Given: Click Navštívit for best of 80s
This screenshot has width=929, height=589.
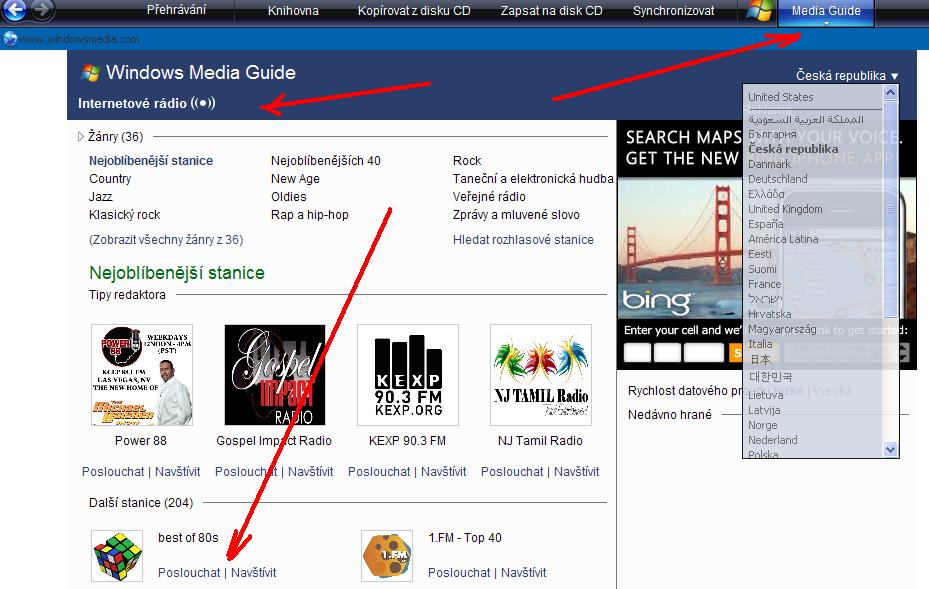Looking at the screenshot, I should 254,572.
